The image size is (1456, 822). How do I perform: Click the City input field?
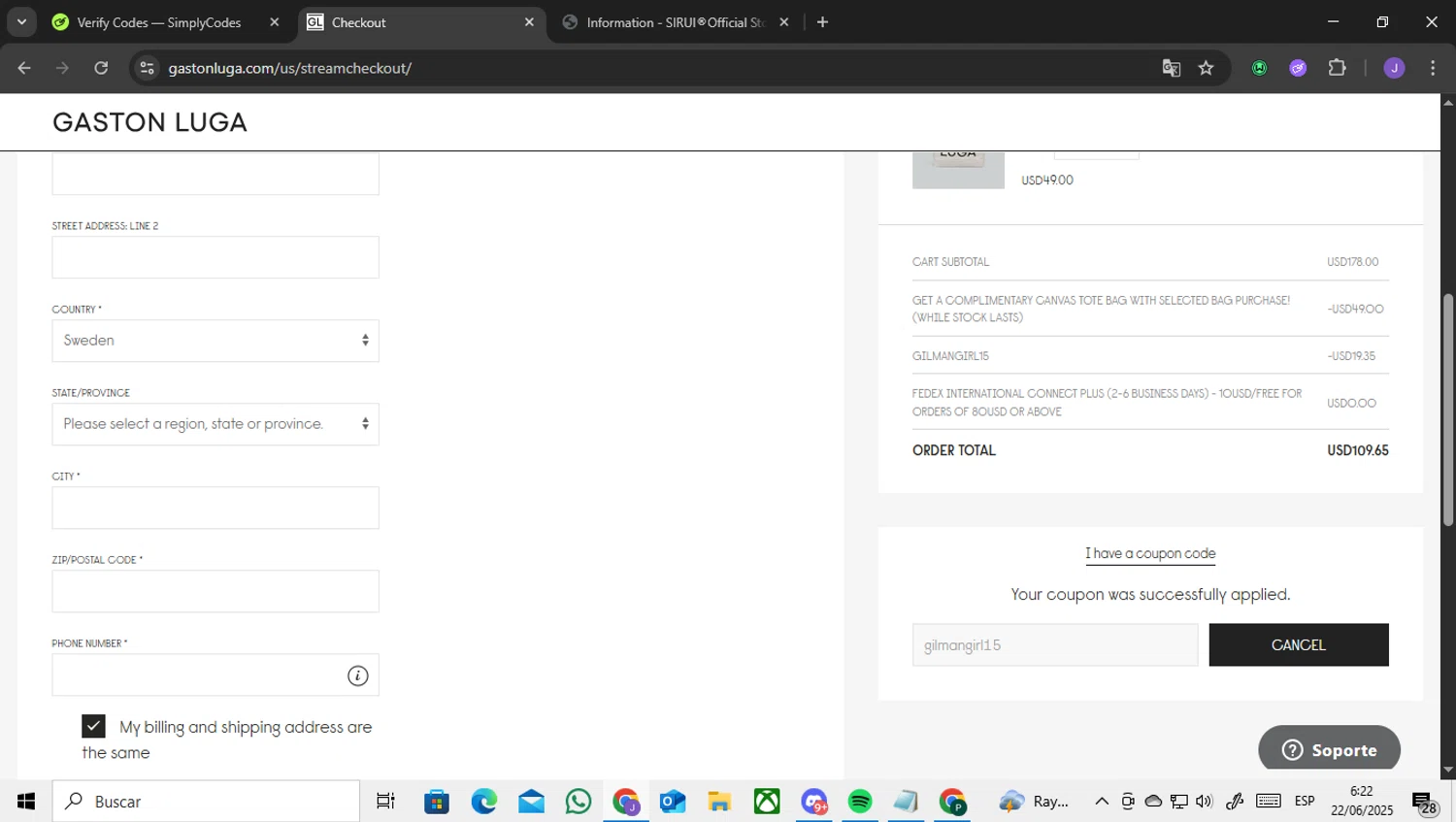[215, 508]
